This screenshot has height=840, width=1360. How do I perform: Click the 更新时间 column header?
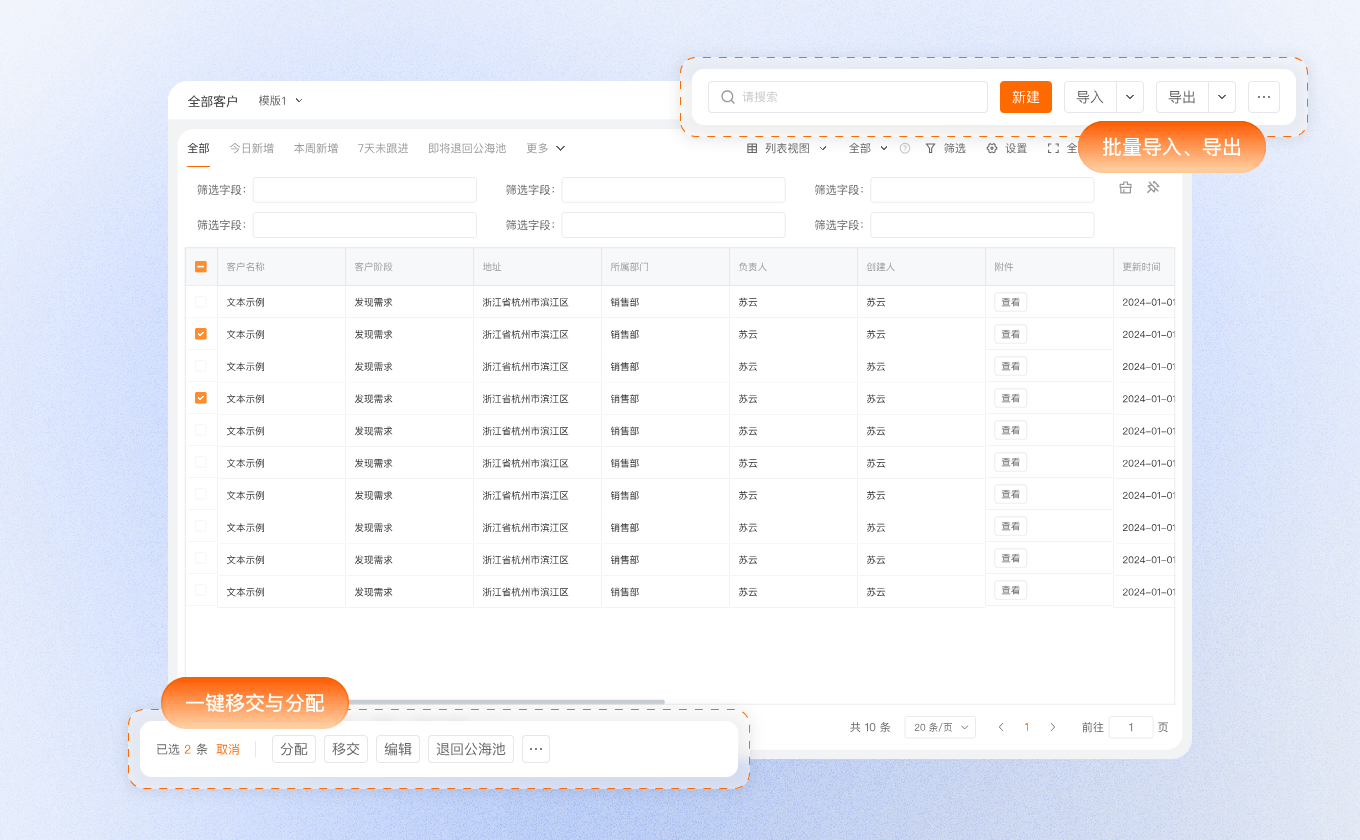(1142, 267)
